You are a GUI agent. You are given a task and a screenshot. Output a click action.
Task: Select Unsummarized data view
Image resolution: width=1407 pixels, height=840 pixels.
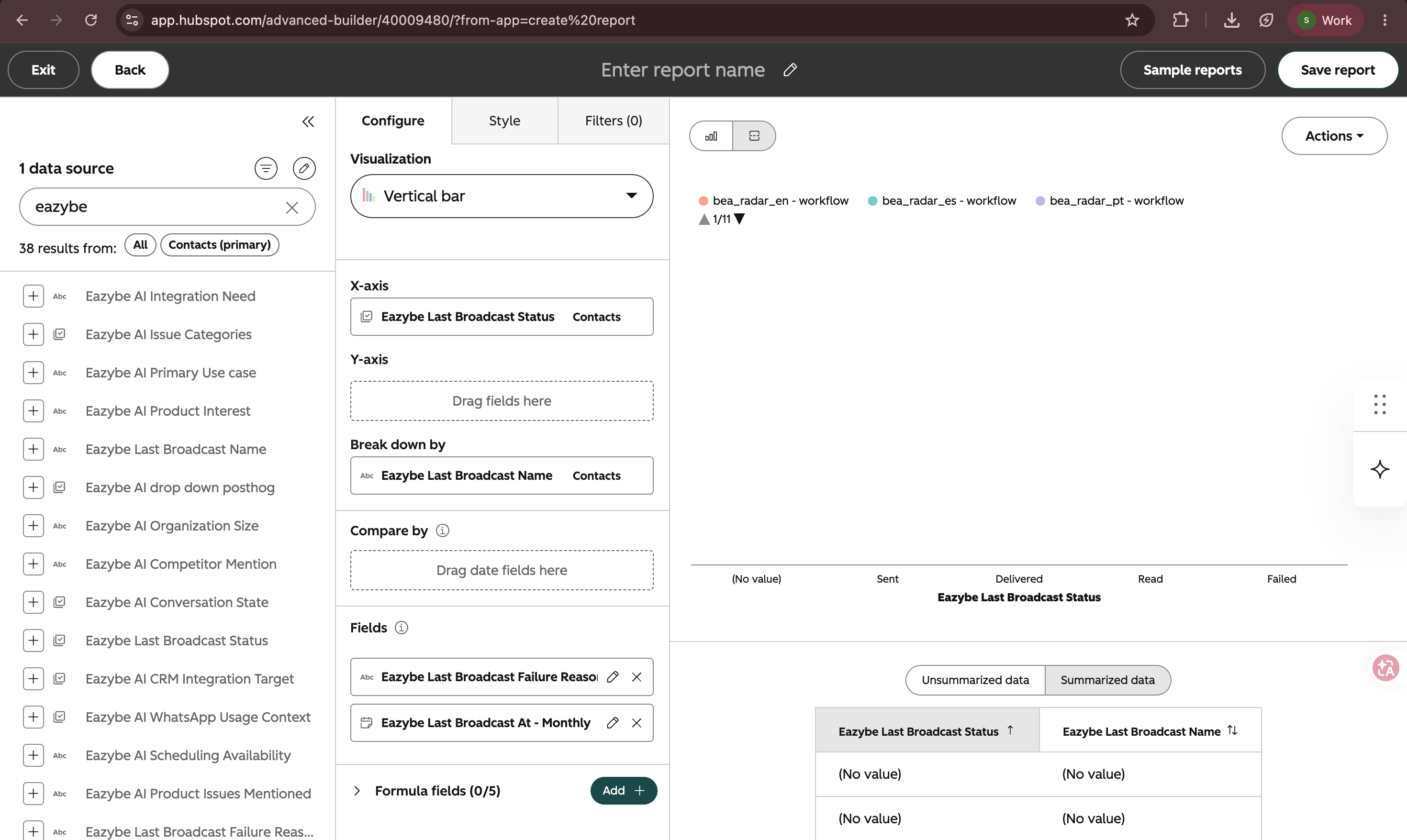(x=975, y=680)
